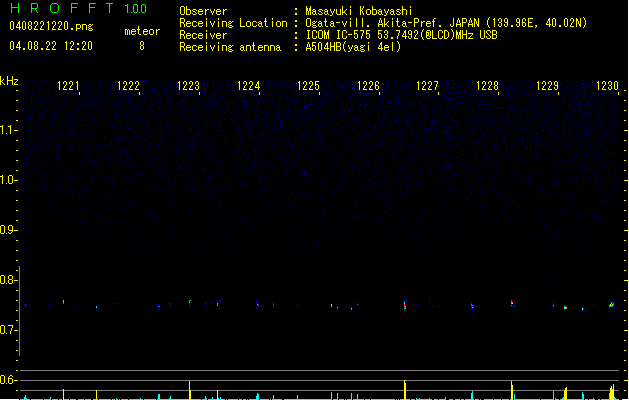Click the 1221 time marker
The image size is (629, 400).
pos(68,85)
